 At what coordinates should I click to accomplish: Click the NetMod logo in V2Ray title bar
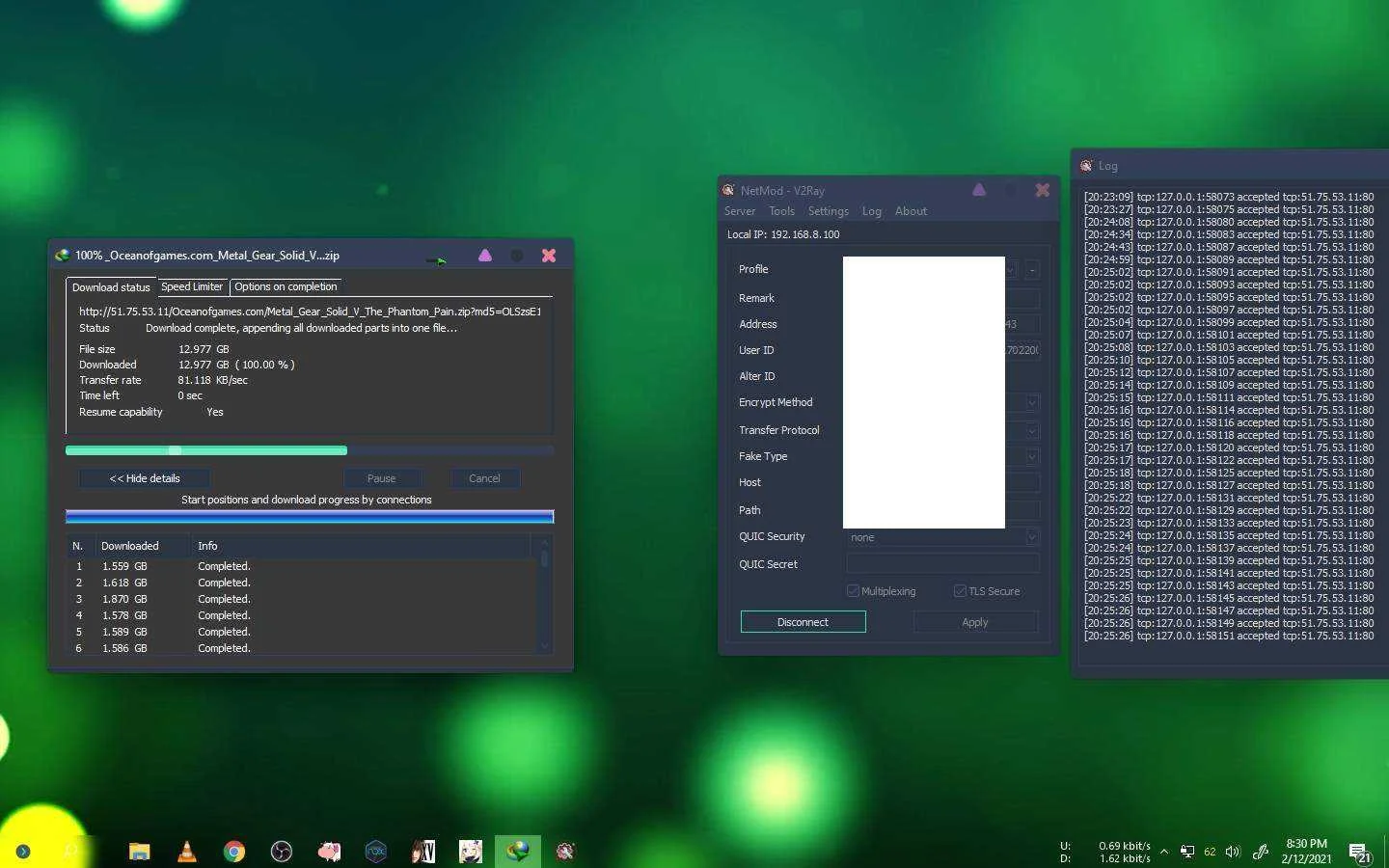[729, 190]
